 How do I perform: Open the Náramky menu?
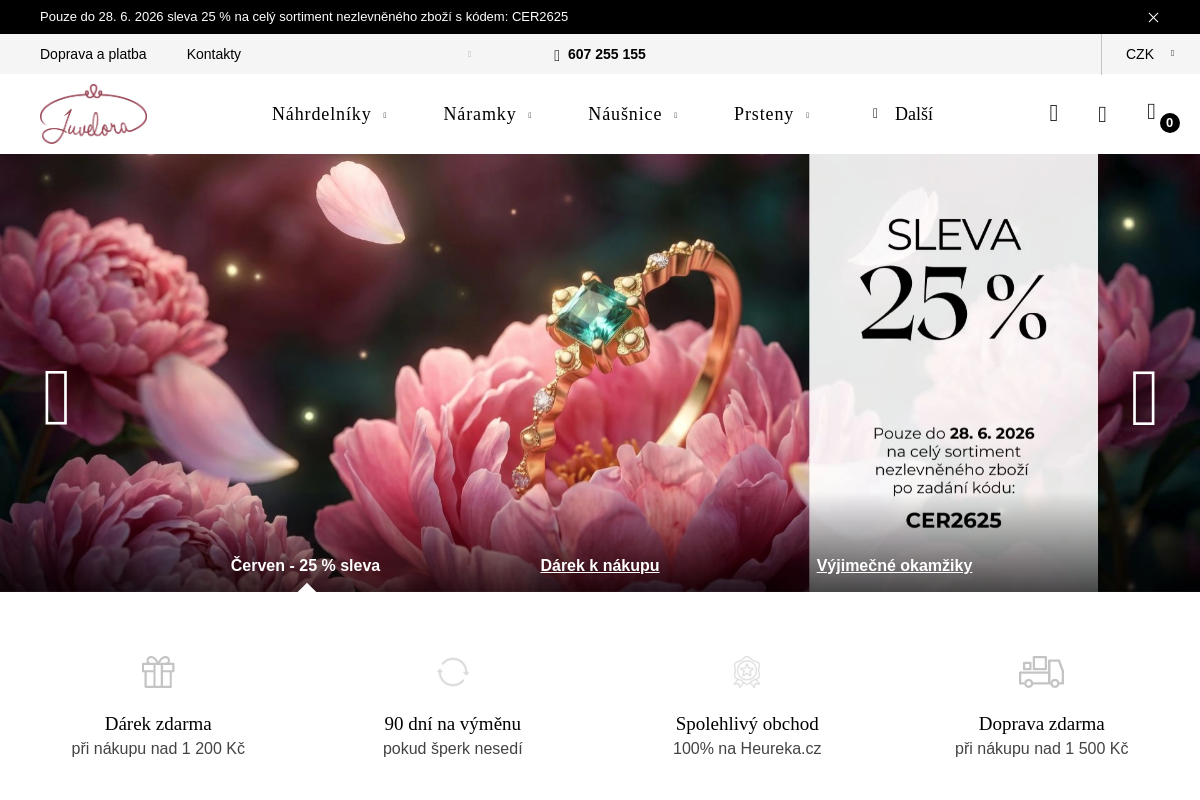pyautogui.click(x=480, y=114)
